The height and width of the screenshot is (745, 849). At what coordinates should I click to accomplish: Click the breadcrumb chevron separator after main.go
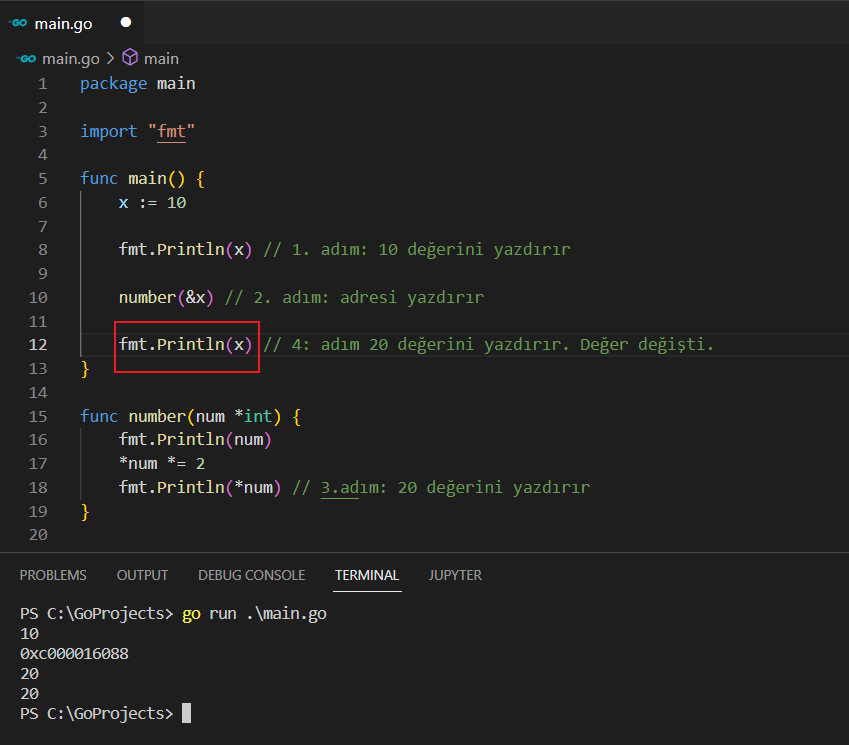tap(110, 59)
